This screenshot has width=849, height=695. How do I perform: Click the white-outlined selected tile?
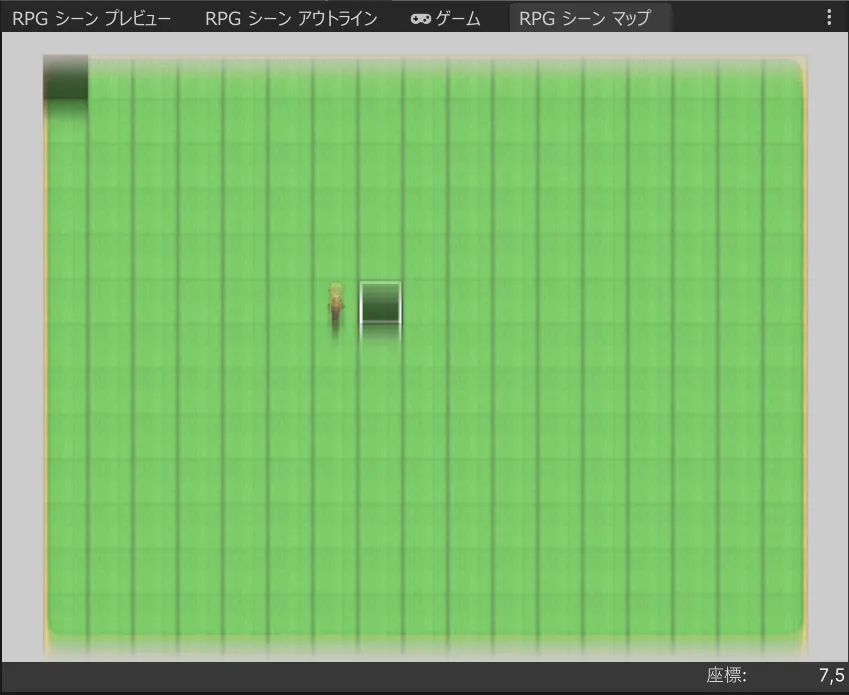click(x=380, y=303)
